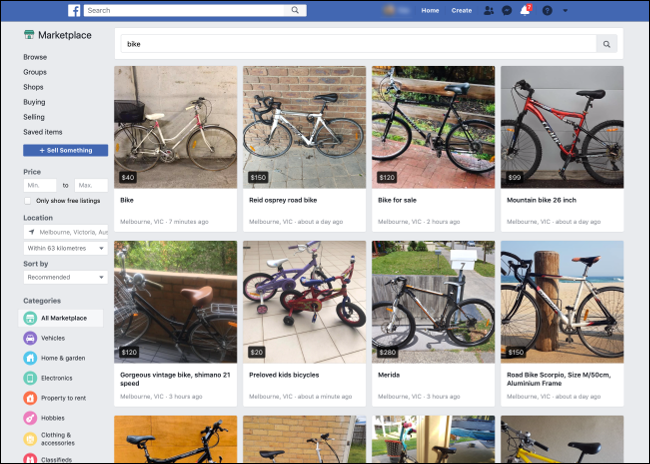Select the Electronics category icon

(31, 378)
